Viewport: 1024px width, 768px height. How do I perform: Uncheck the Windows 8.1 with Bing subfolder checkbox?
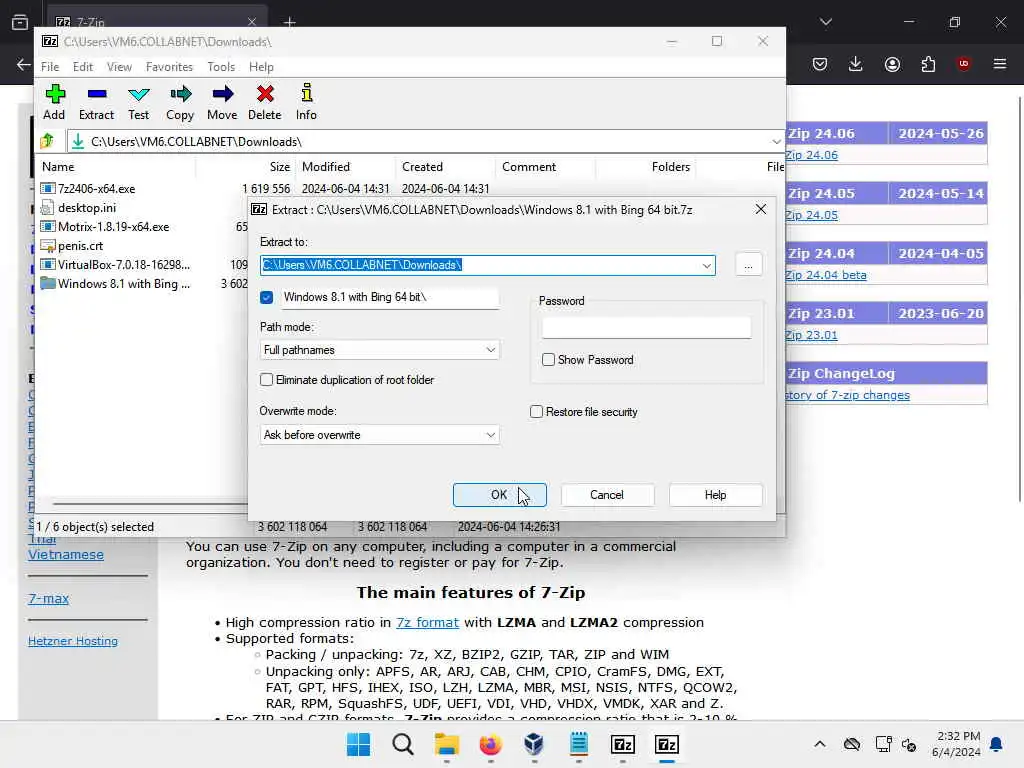266,297
